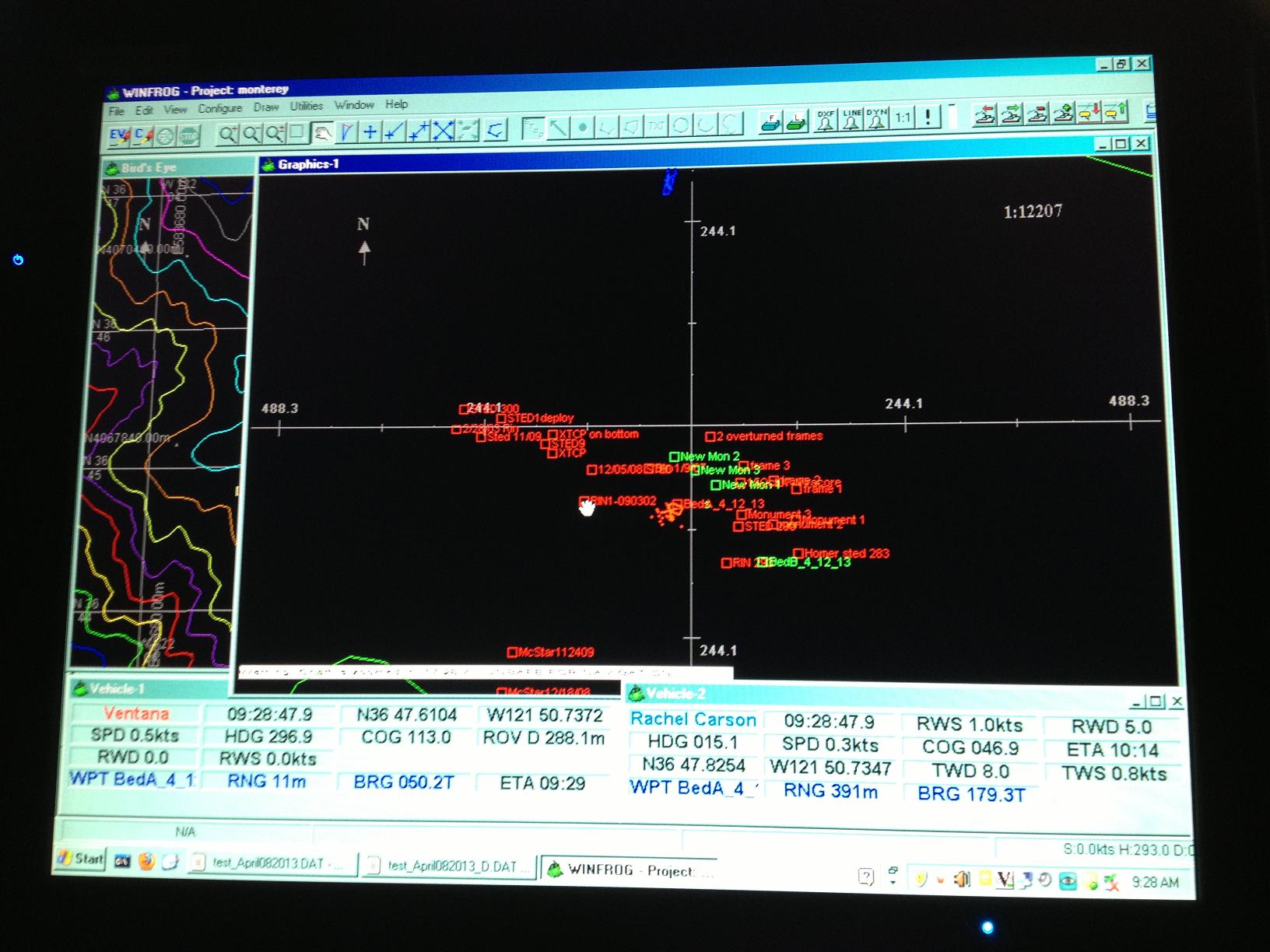Click the C event trigger icon
The image size is (1270, 952).
pyautogui.click(x=143, y=137)
